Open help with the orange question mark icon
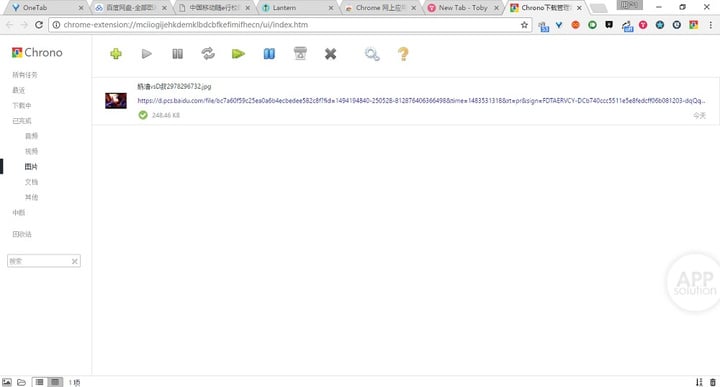 (x=403, y=54)
